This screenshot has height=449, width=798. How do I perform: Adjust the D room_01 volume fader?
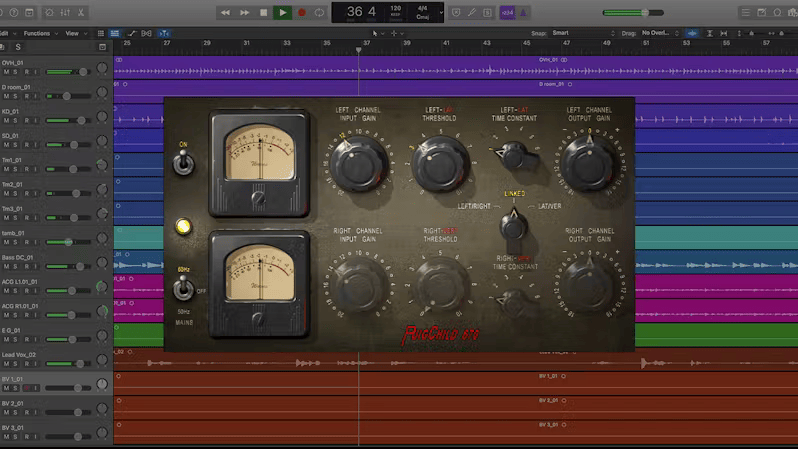pyautogui.click(x=68, y=96)
